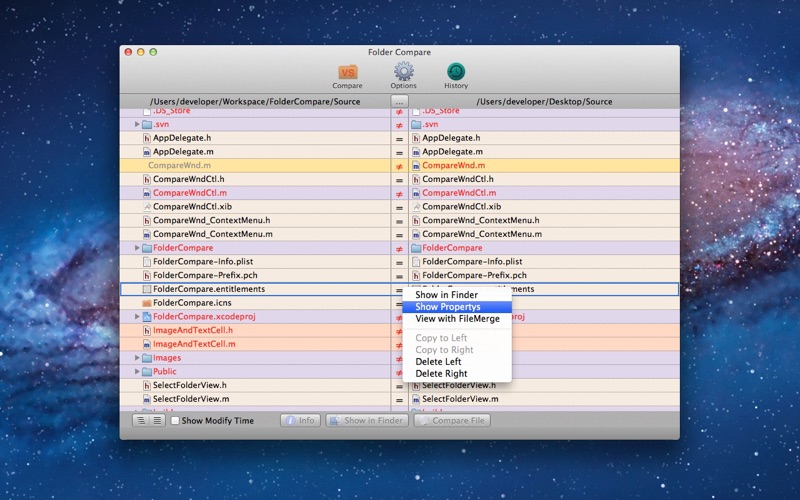Choose View with FileMerge
The width and height of the screenshot is (800, 500).
457,319
